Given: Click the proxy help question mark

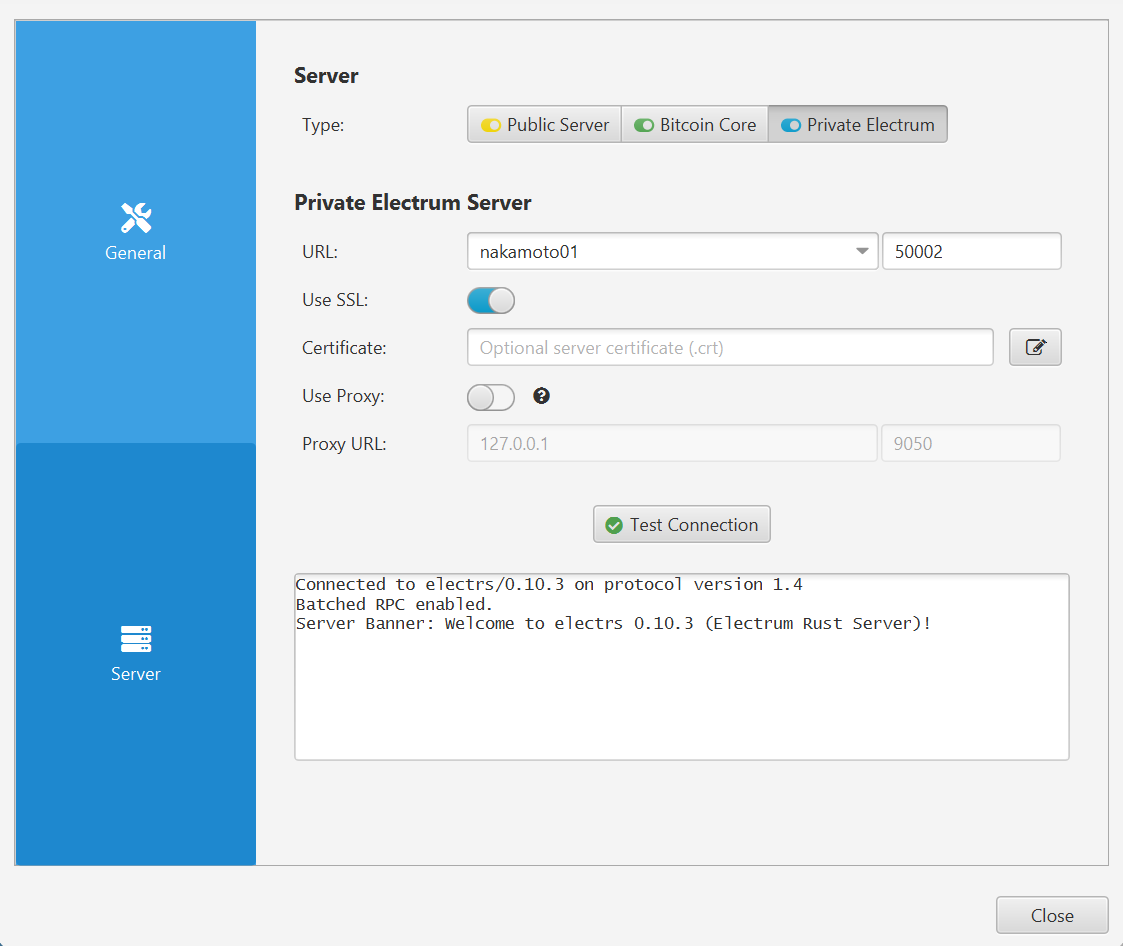Looking at the screenshot, I should pyautogui.click(x=541, y=396).
